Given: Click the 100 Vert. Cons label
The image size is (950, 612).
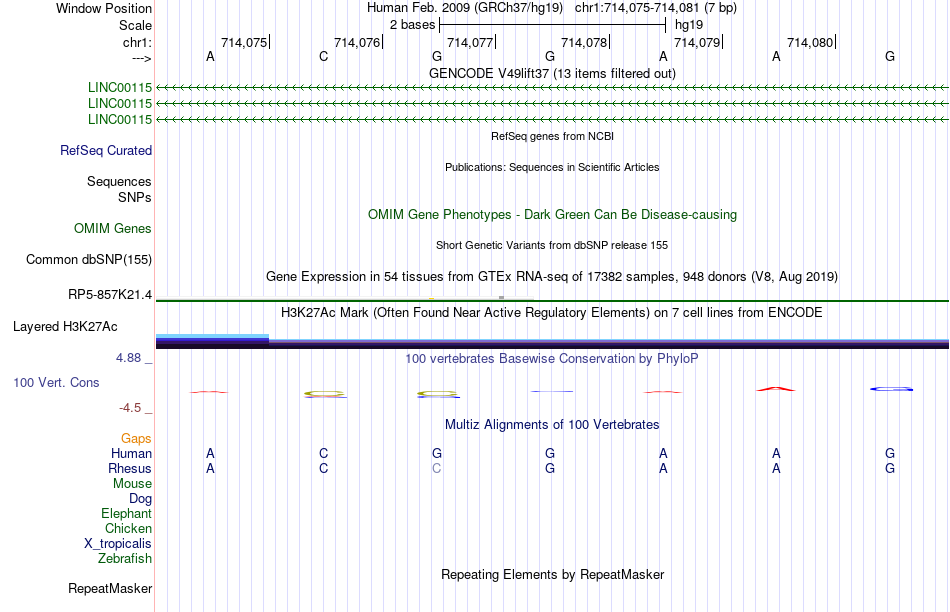Looking at the screenshot, I should (56, 382).
